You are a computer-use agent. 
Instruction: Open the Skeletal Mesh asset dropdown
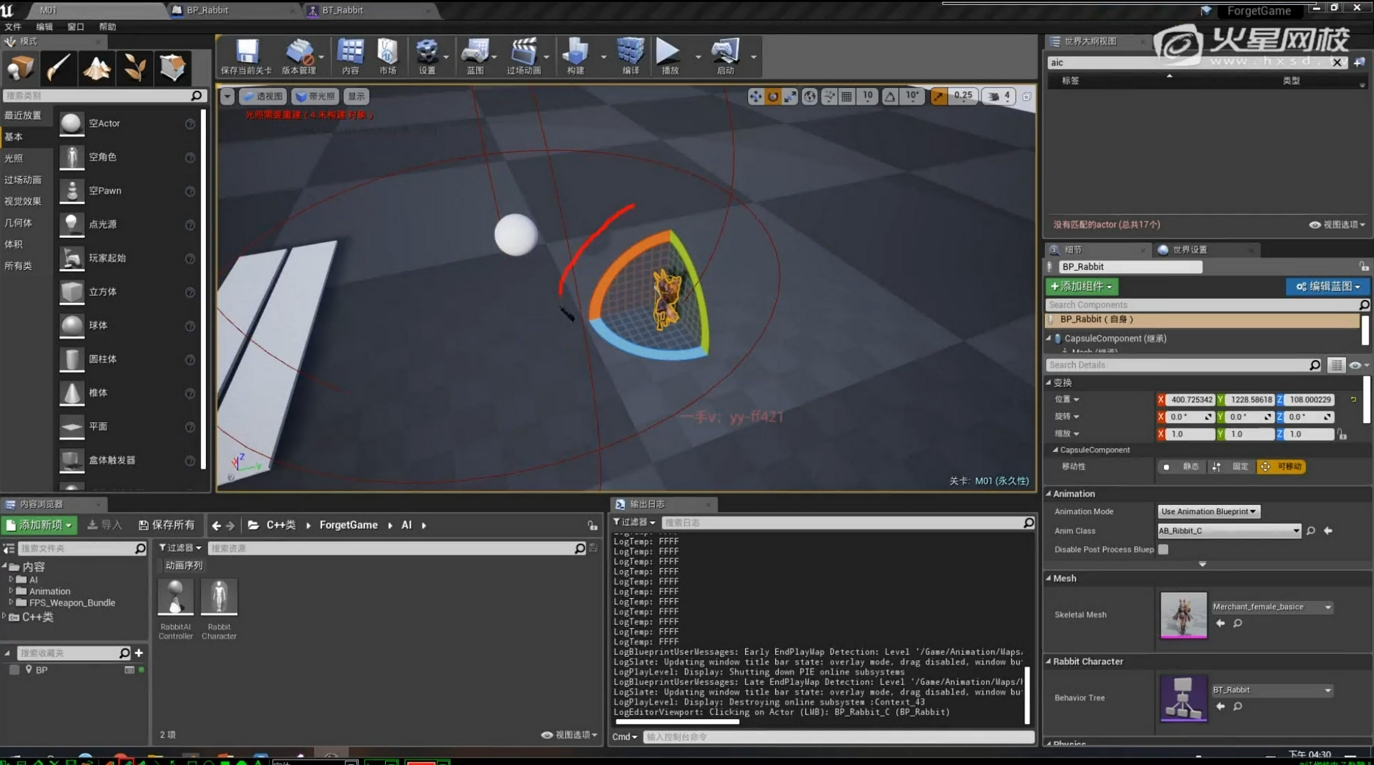[1271, 607]
